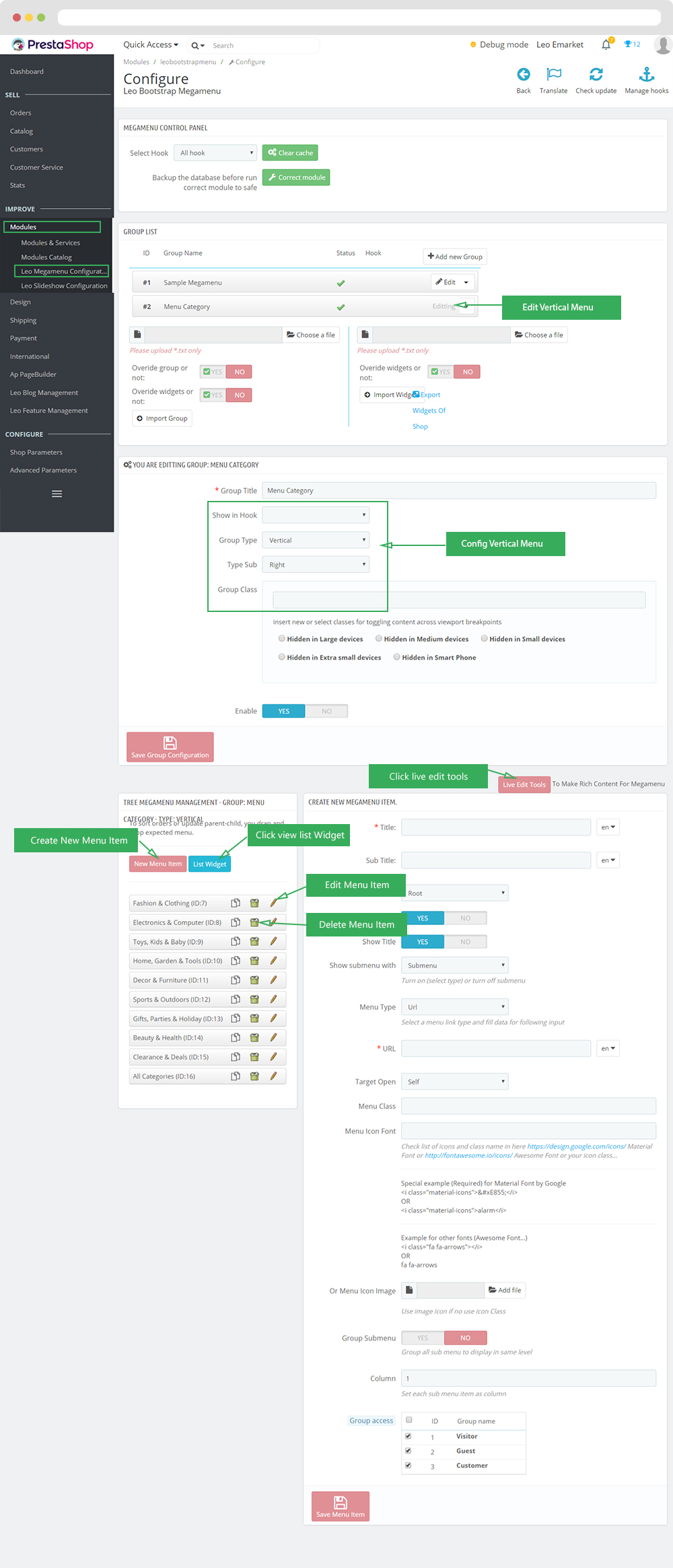This screenshot has width=673, height=1568.
Task: Delete the Decor & Furniture menu item
Action: 254,980
